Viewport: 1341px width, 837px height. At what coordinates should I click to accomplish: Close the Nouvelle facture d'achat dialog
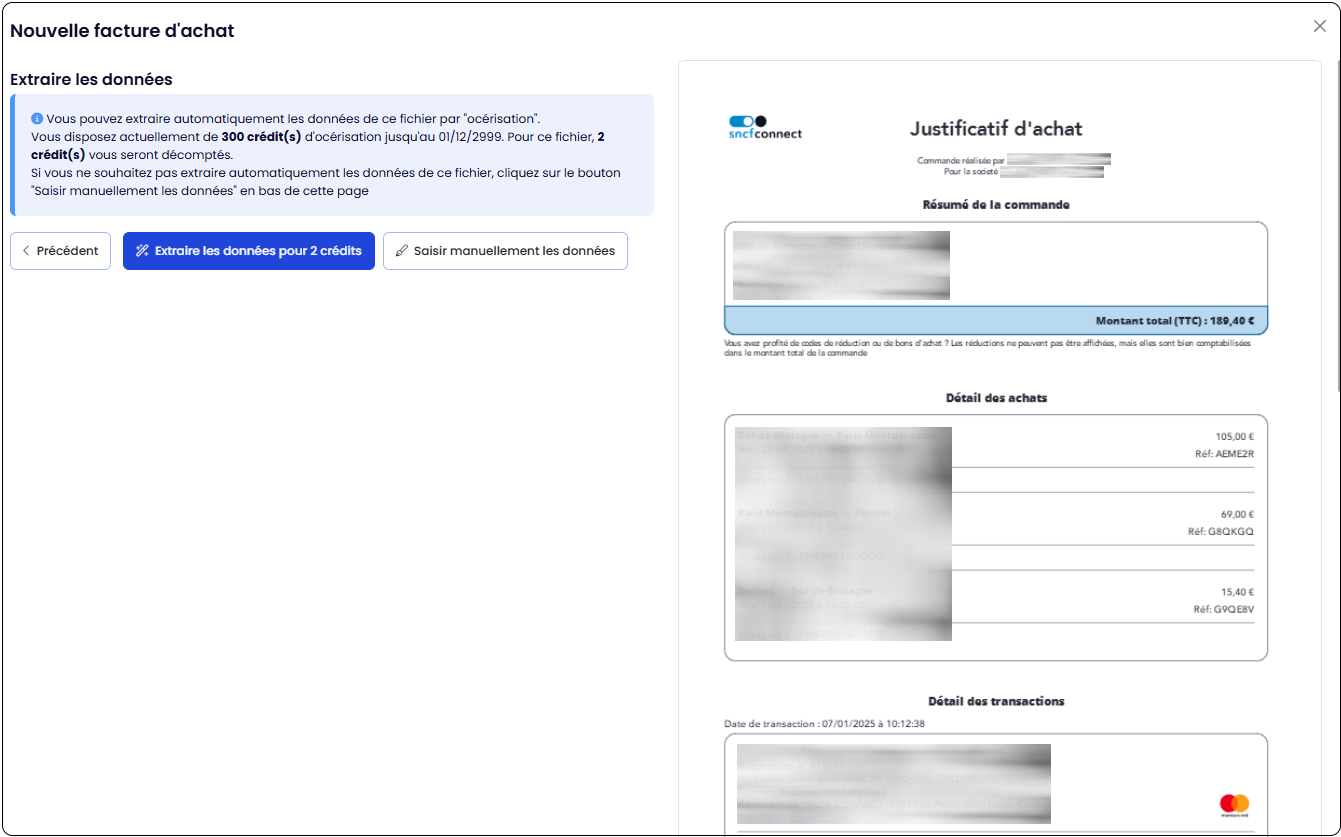tap(1319, 27)
